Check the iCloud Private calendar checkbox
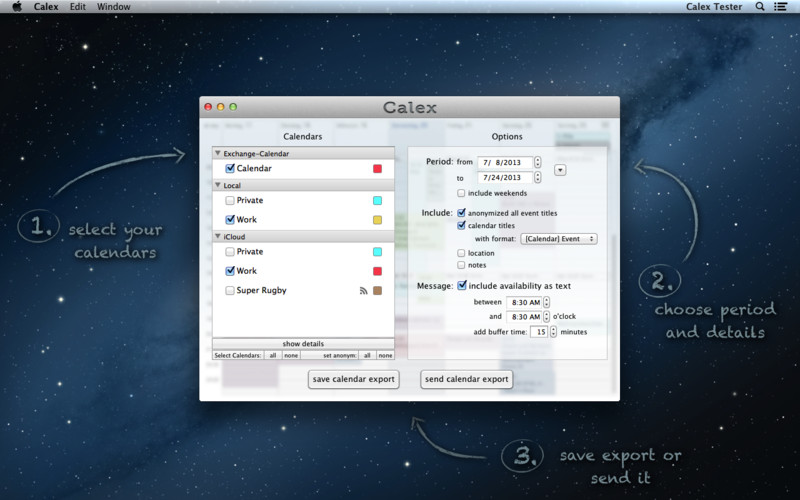Image resolution: width=800 pixels, height=500 pixels. (230, 252)
